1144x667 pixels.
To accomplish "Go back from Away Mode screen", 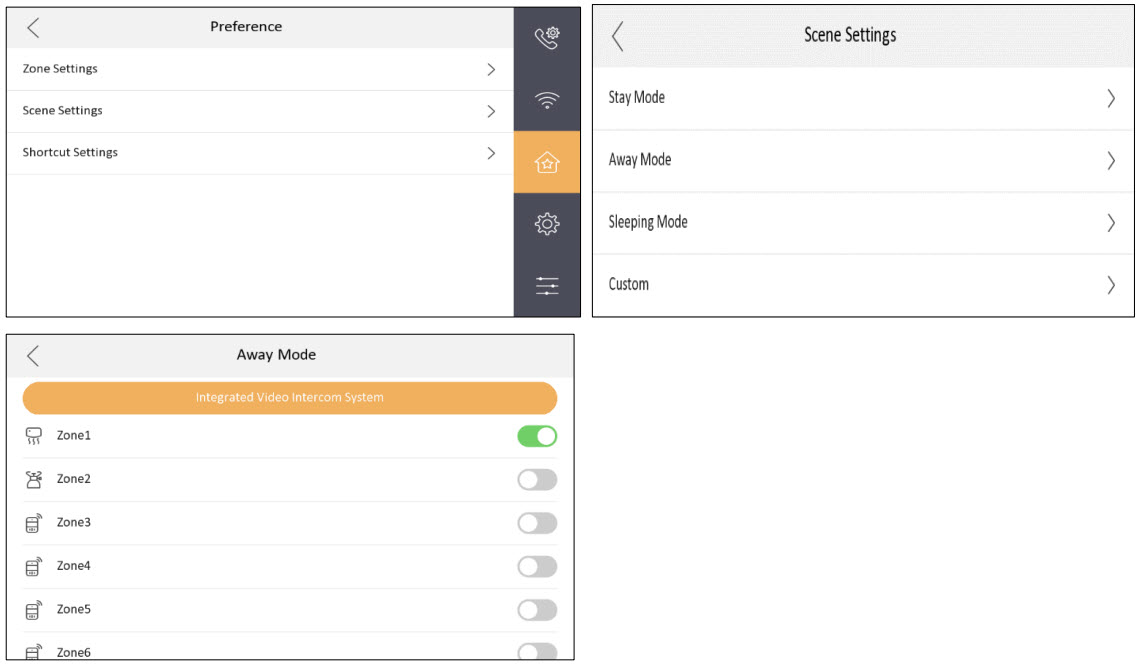I will pyautogui.click(x=33, y=355).
